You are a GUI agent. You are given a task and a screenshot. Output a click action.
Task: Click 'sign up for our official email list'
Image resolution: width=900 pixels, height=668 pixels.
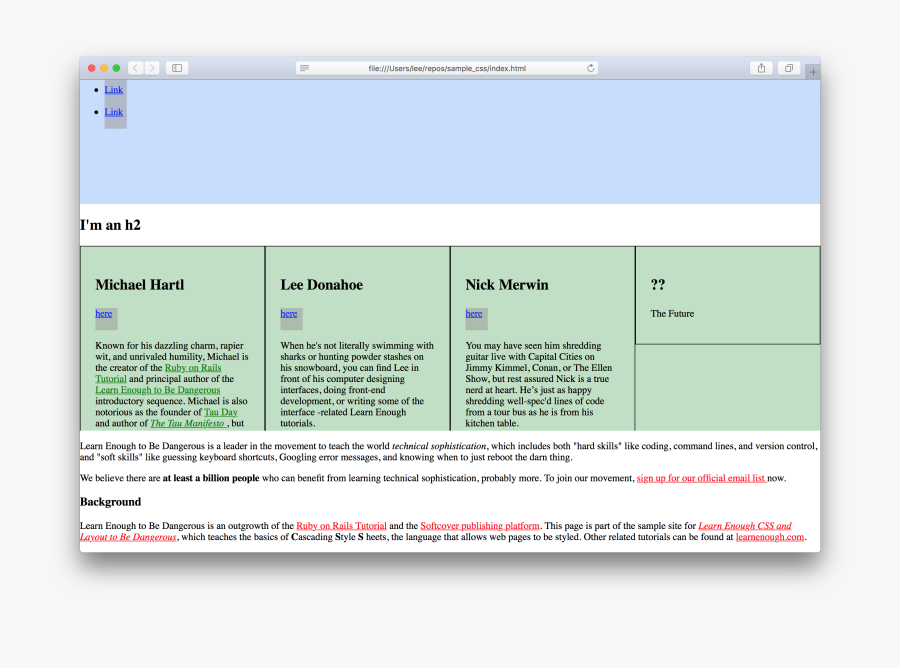[x=701, y=478]
